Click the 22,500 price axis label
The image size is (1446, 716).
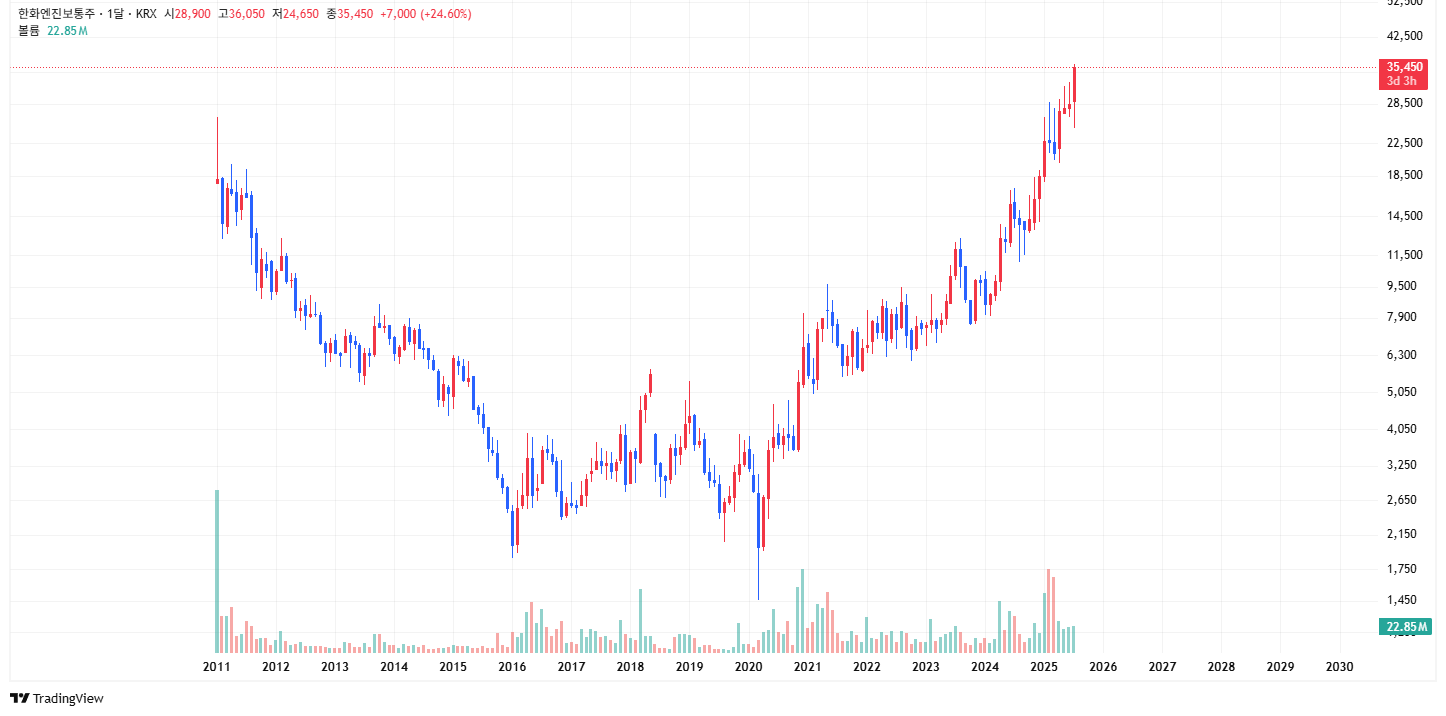[x=1404, y=143]
